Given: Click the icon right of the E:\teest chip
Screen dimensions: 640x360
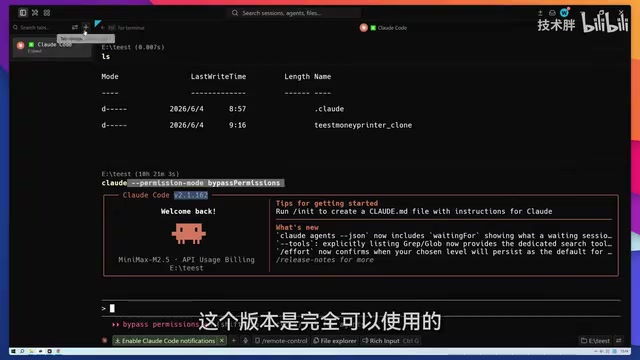Looking at the screenshot, I should (619, 340).
